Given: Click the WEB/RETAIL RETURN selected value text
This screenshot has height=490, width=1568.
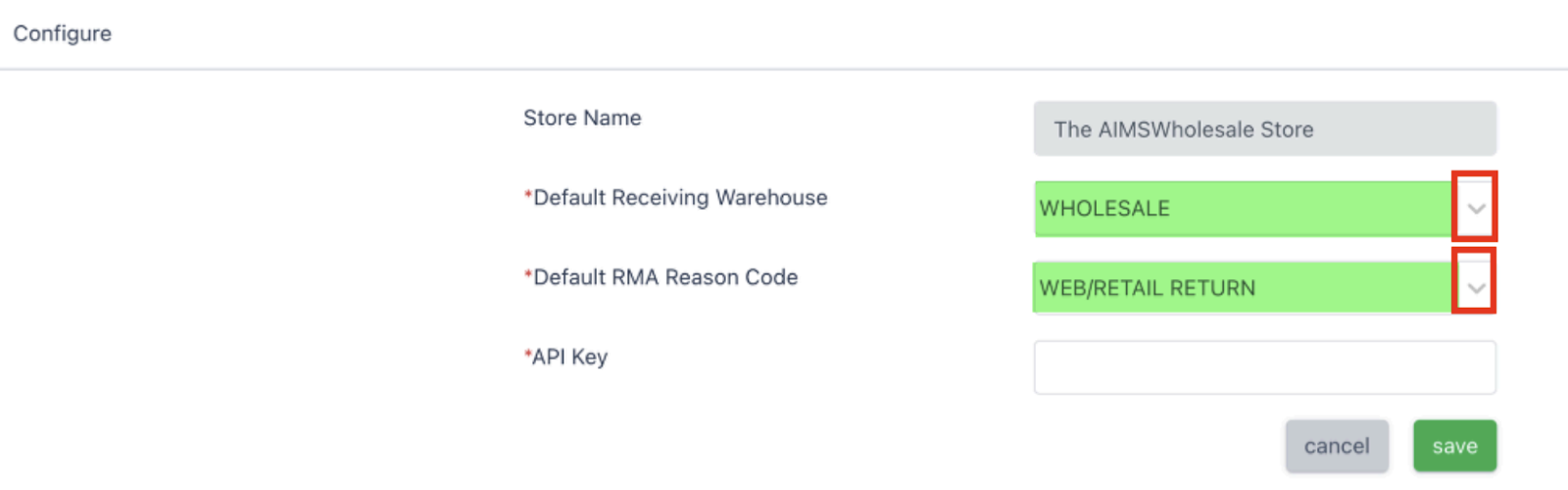Looking at the screenshot, I should coord(1147,288).
